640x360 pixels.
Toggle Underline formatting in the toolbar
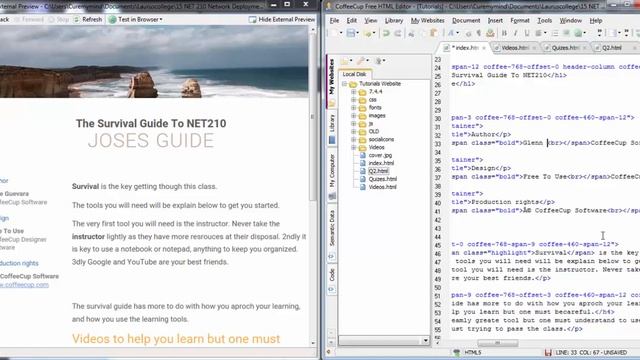[x=527, y=33]
